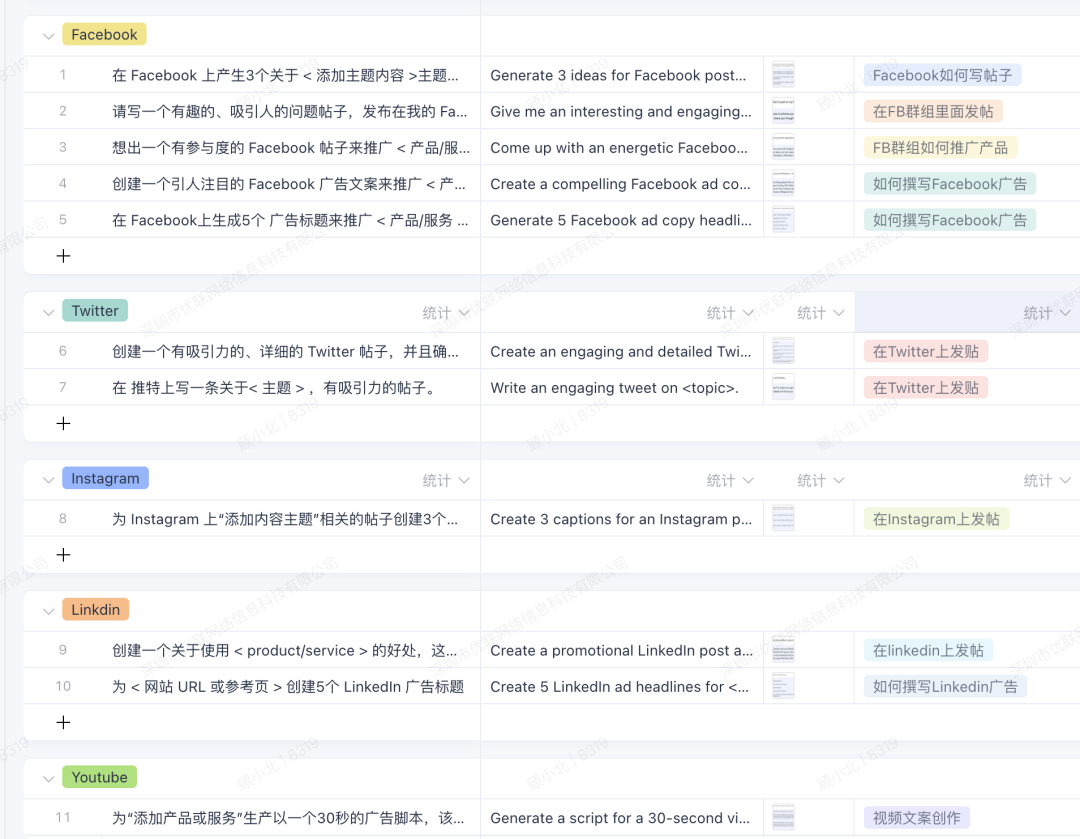This screenshot has height=839, width=1080.
Task: Collapse the Facebook group chevron
Action: click(x=48, y=35)
